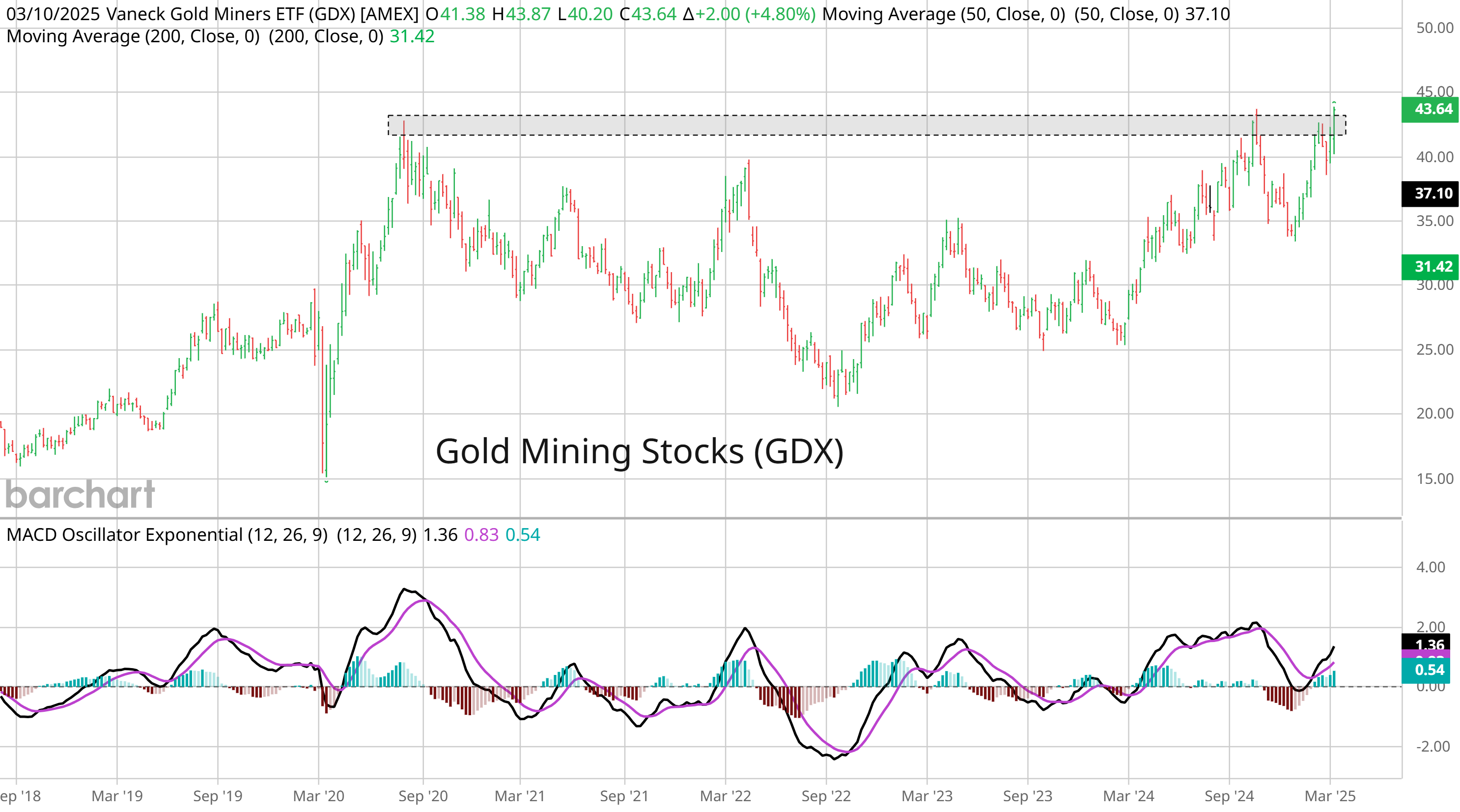This screenshot has width=1460, height=812.
Task: Click the H43.87 high value
Action: [x=521, y=14]
